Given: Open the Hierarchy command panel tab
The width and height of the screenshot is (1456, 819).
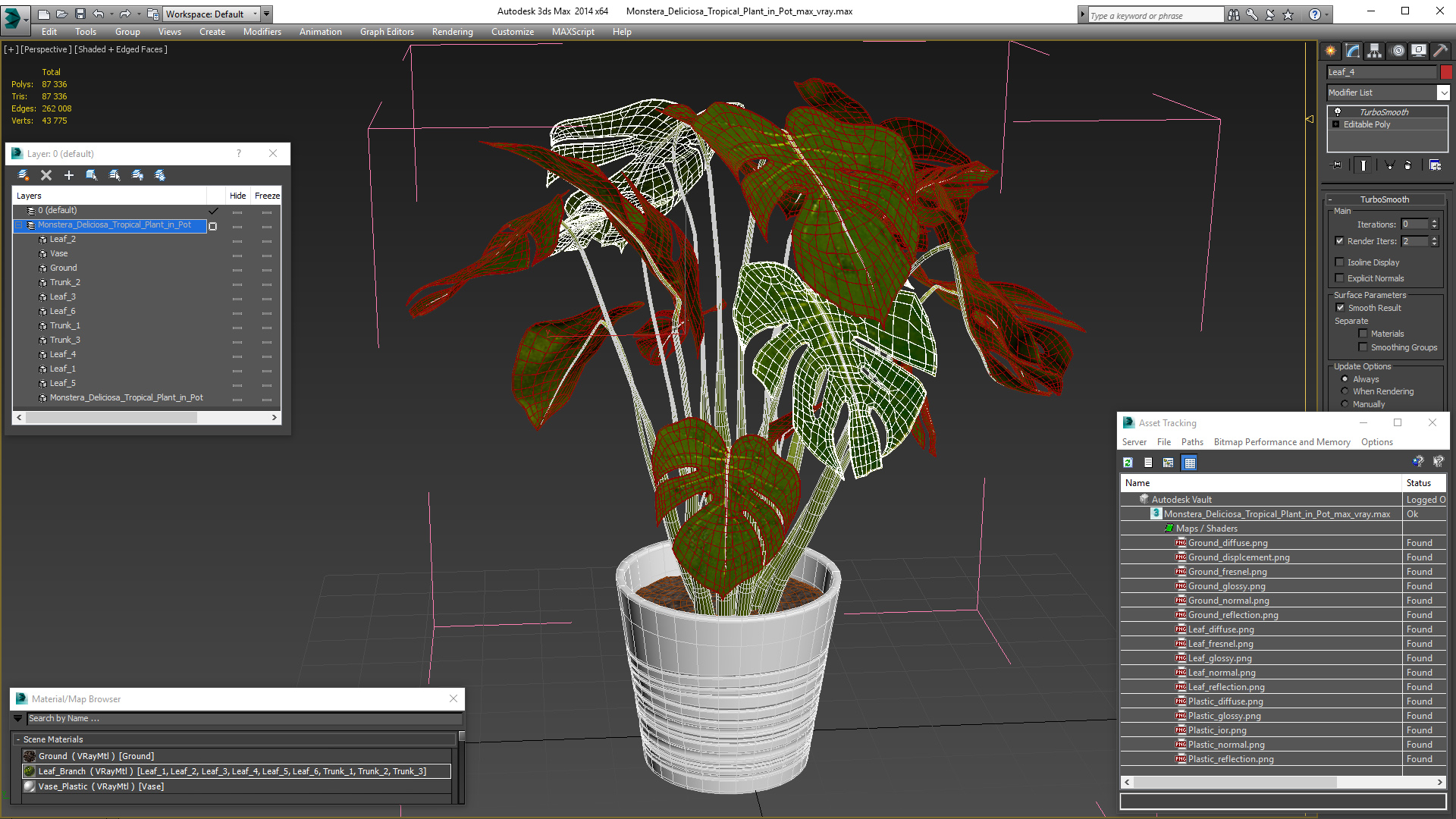Looking at the screenshot, I should [1374, 51].
